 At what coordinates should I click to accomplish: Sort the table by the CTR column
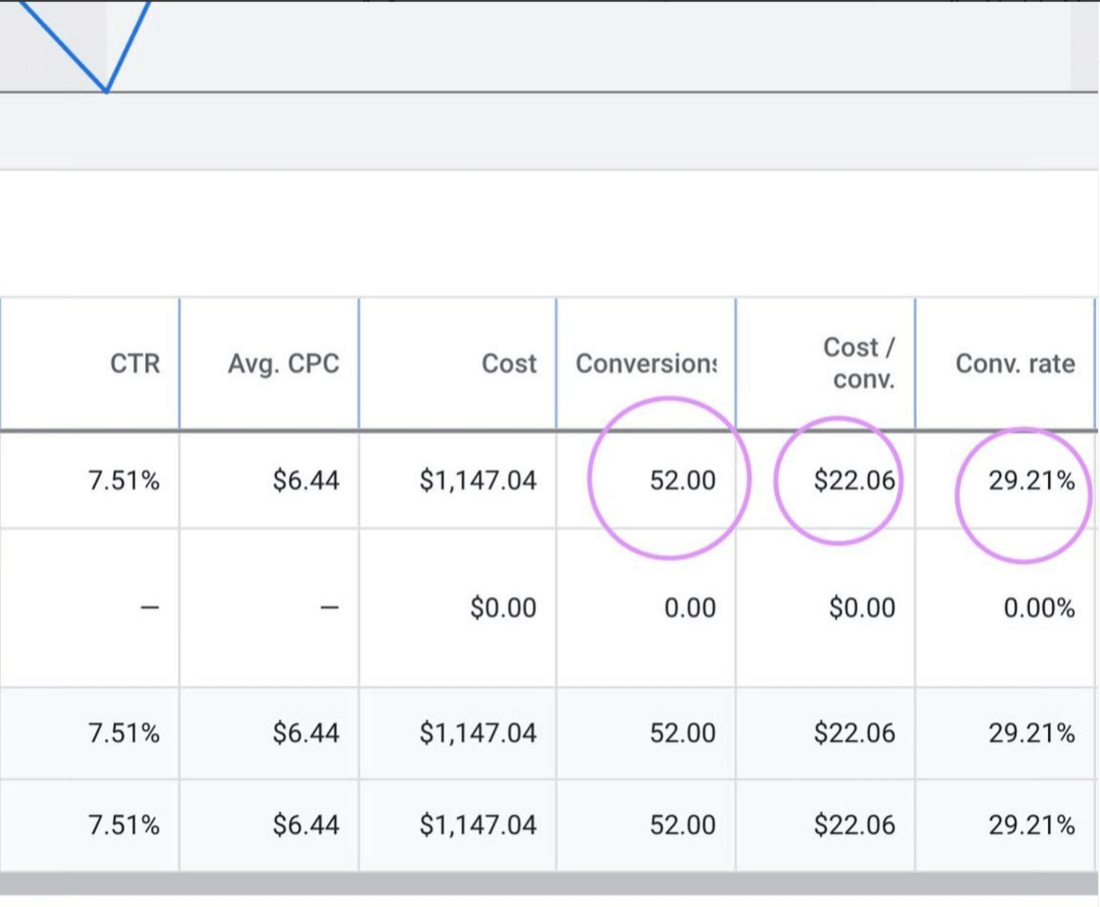pos(135,364)
